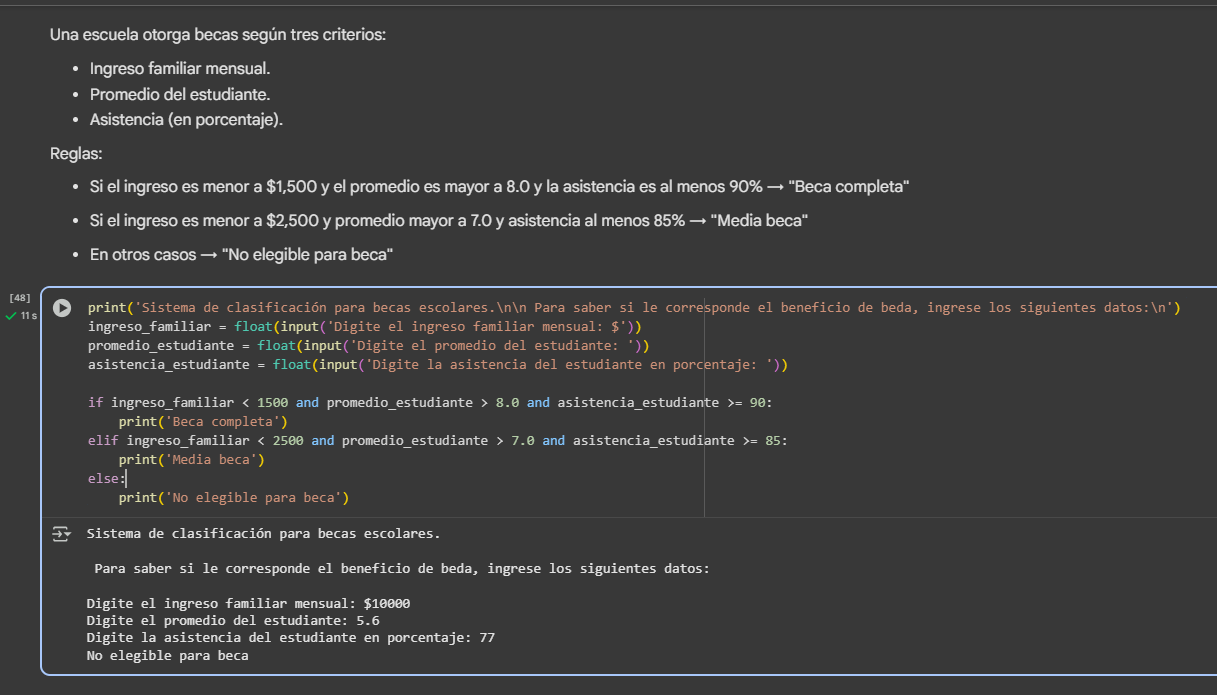Click output line 'Para saber si le corresponde el beneficio'
The width and height of the screenshot is (1217, 695).
[x=402, y=569]
